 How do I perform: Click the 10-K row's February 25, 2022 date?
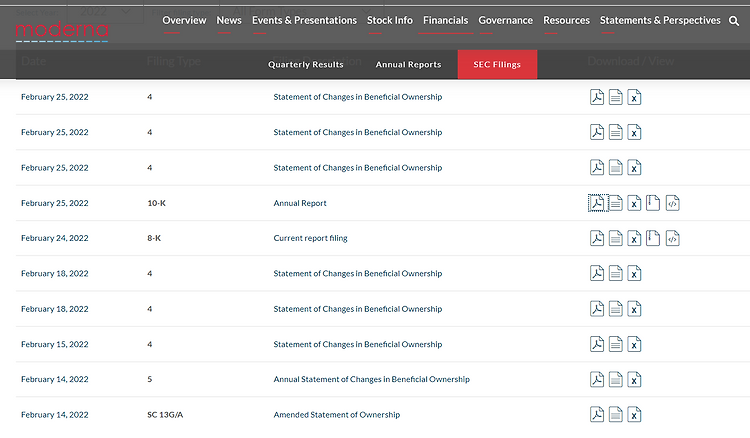point(55,203)
